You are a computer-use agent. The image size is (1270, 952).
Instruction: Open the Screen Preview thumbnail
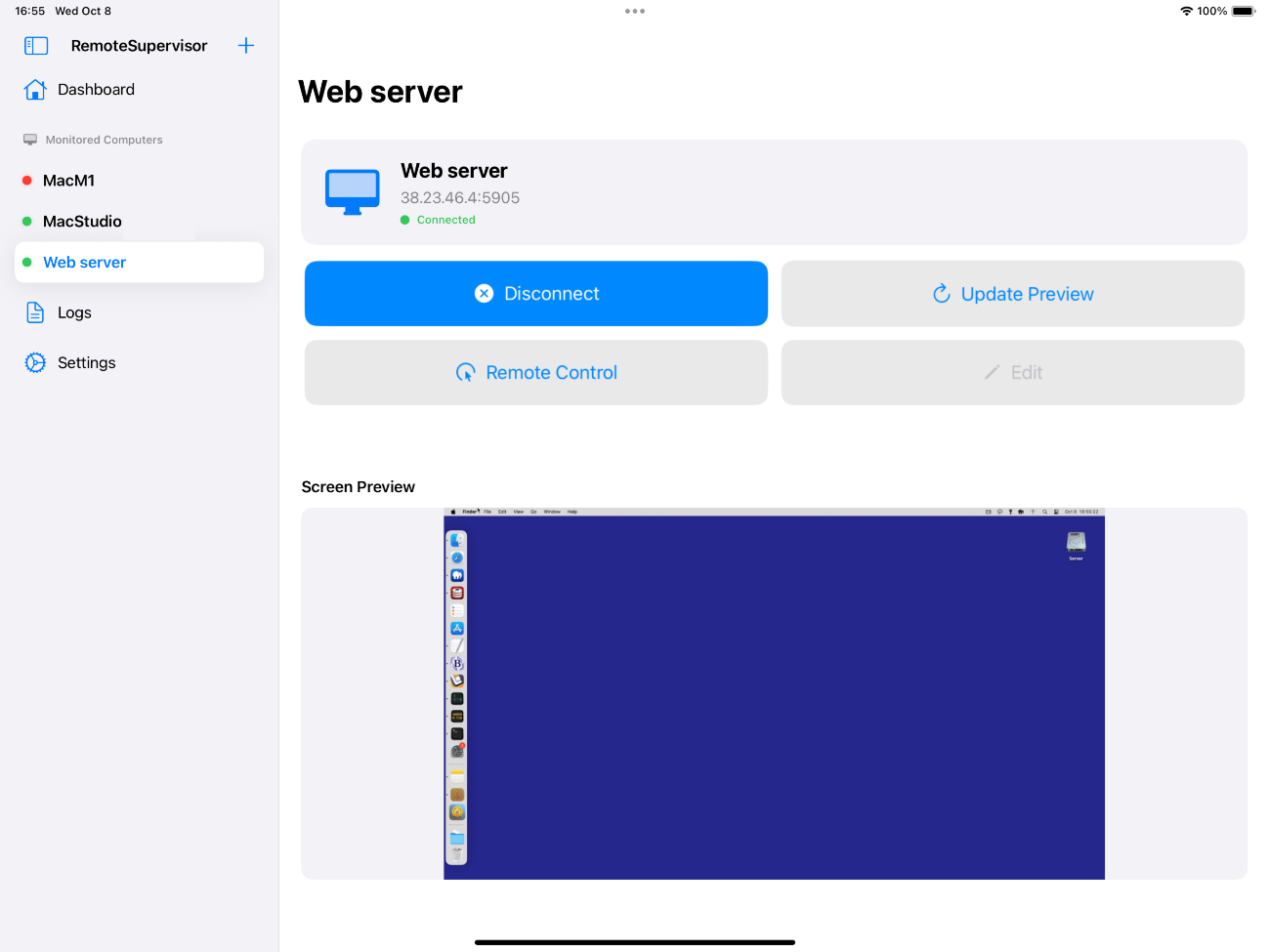[x=774, y=693]
